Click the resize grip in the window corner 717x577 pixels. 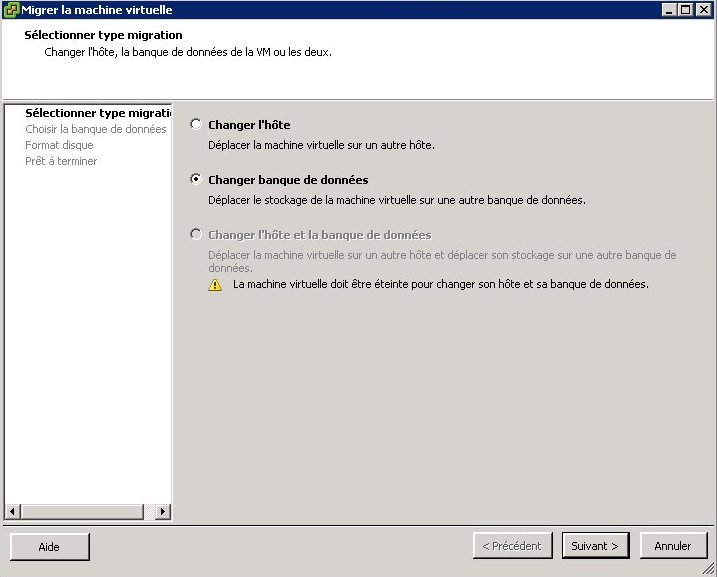(708, 568)
